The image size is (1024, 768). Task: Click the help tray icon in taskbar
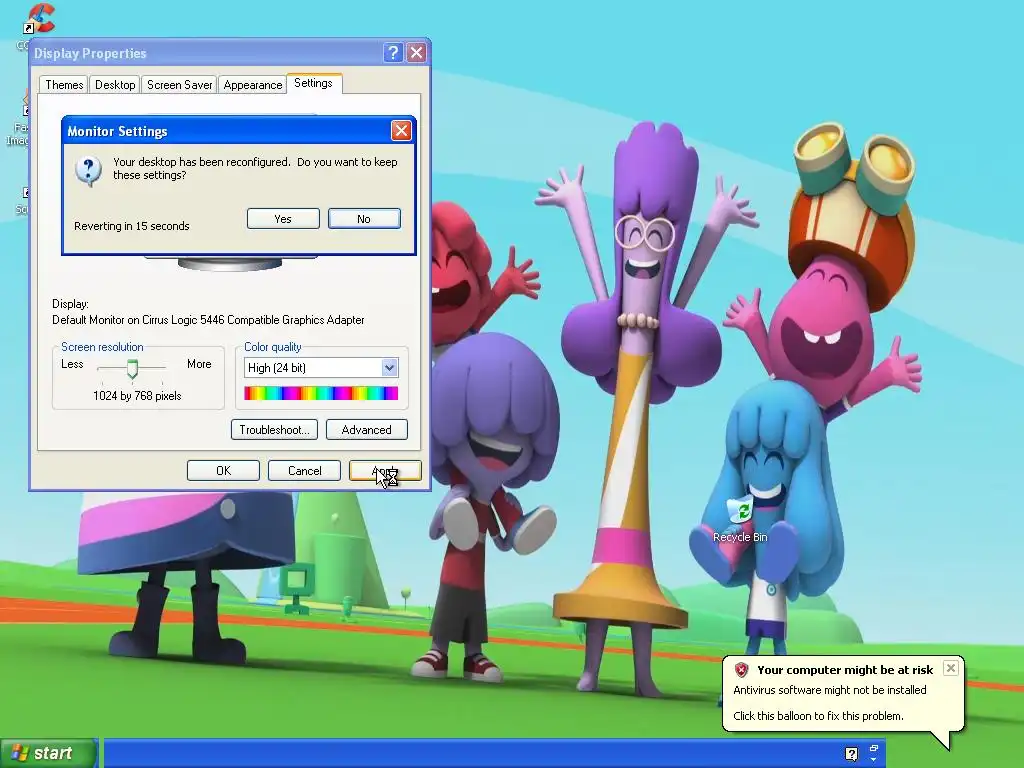(851, 754)
